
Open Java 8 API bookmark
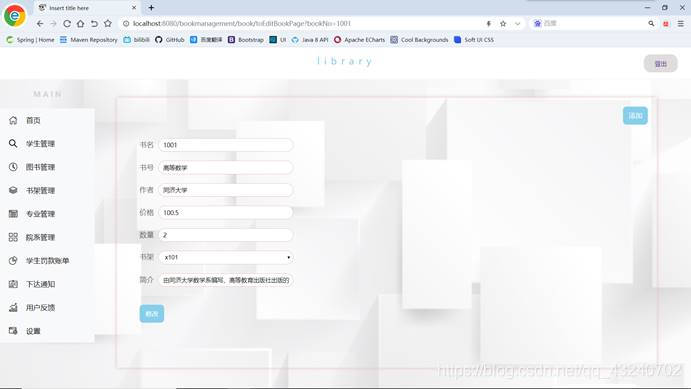(x=310, y=40)
